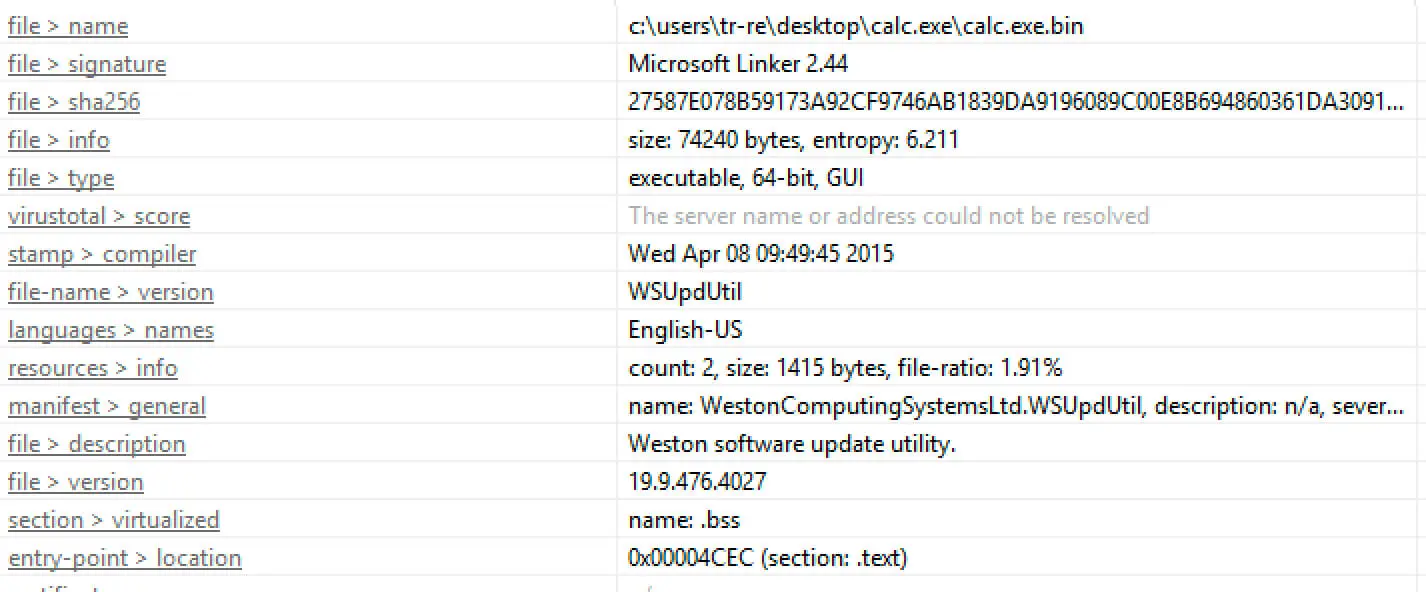The width and height of the screenshot is (1426, 592).
Task: Select the 'Weston software update utility.' description
Action: tap(792, 445)
